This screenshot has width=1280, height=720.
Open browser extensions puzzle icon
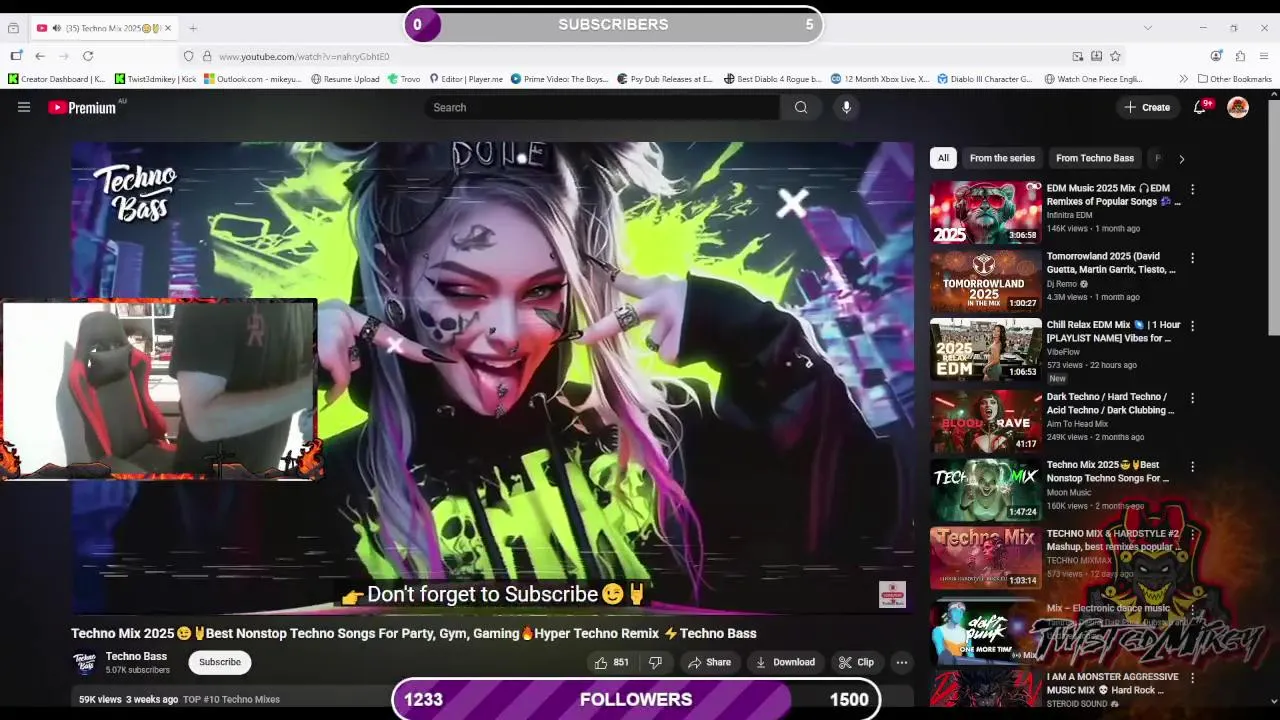coord(1240,56)
